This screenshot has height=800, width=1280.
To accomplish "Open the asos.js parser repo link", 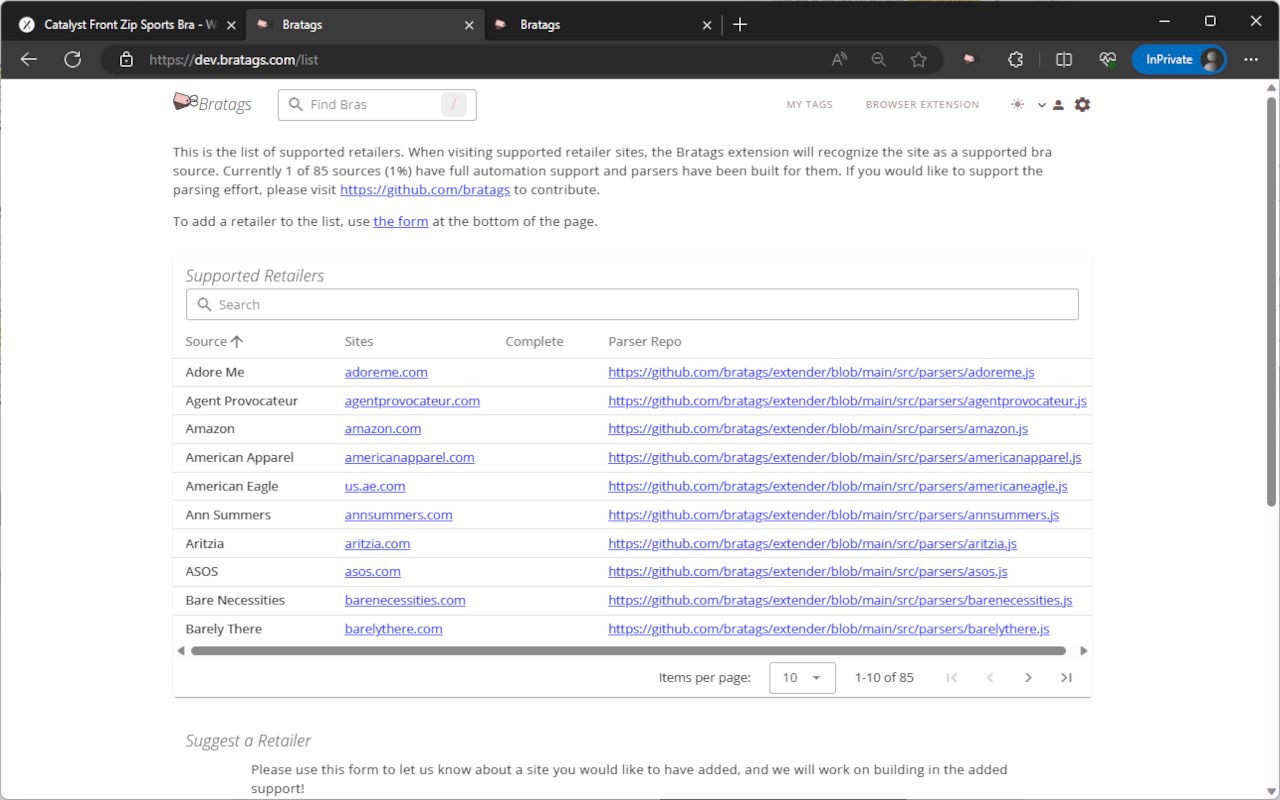I will click(x=808, y=571).
